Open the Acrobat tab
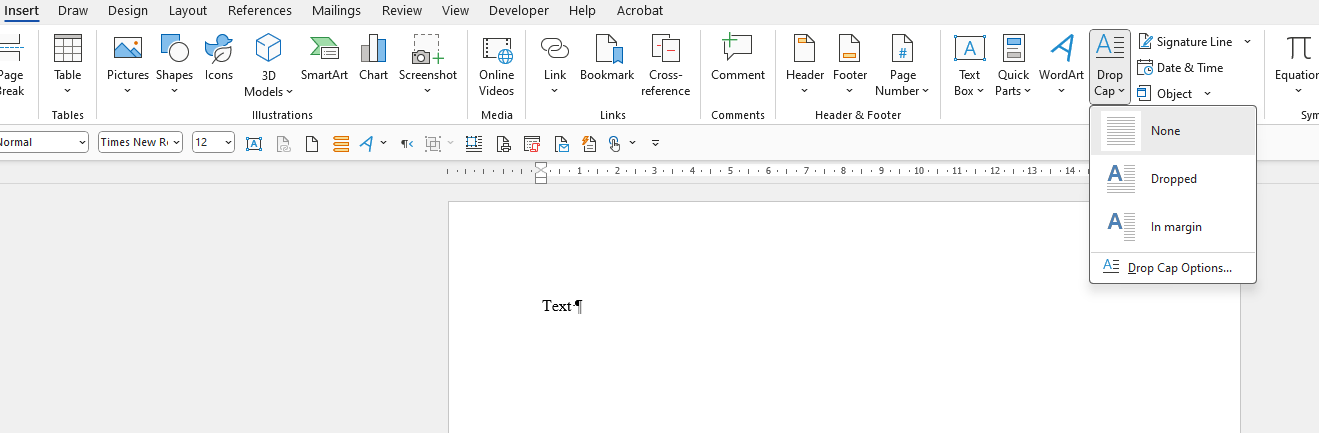Screen dimensions: 1319x433 pos(639,11)
